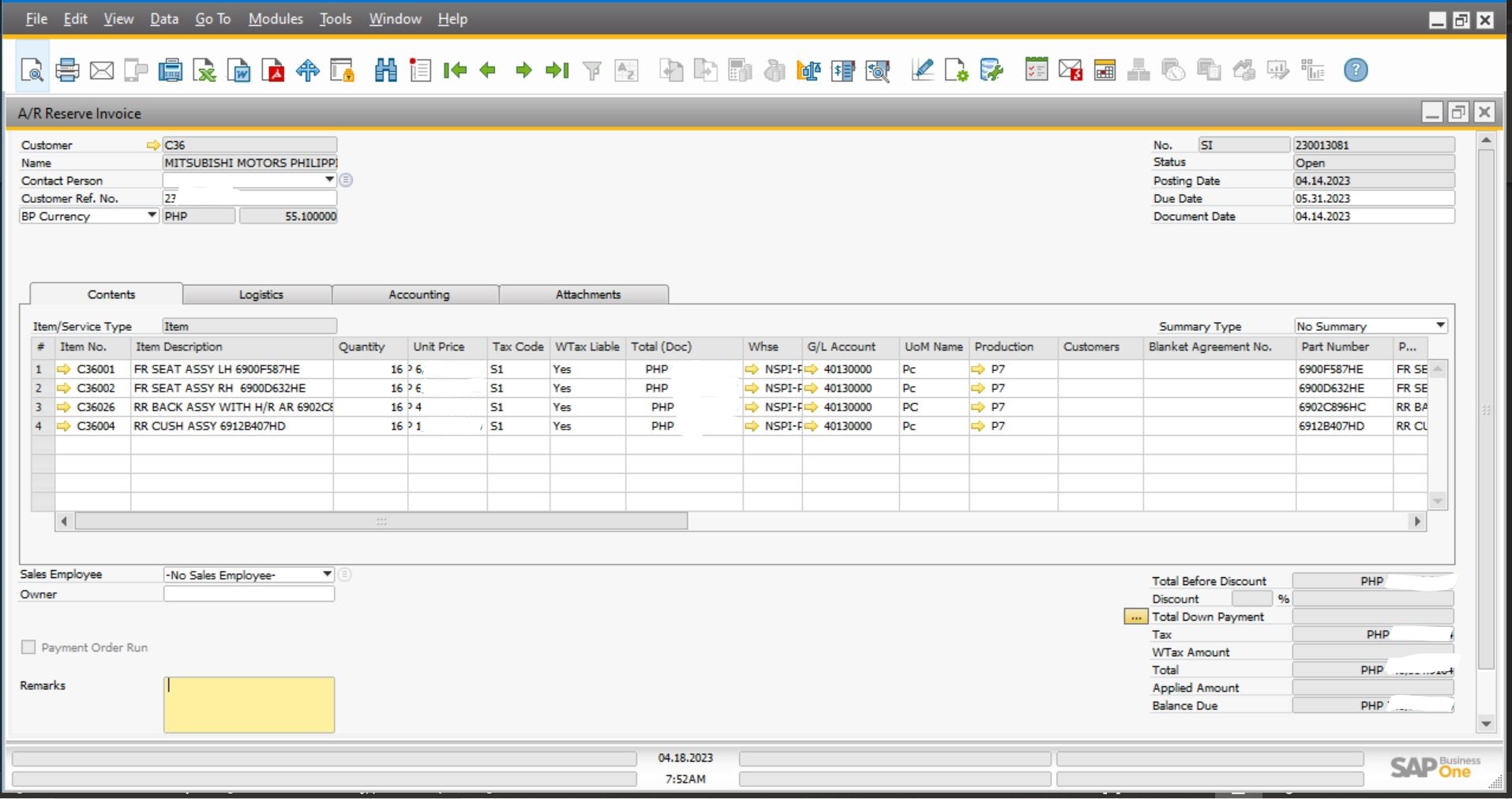Click the Print icon
The image size is (1512, 799).
point(67,70)
